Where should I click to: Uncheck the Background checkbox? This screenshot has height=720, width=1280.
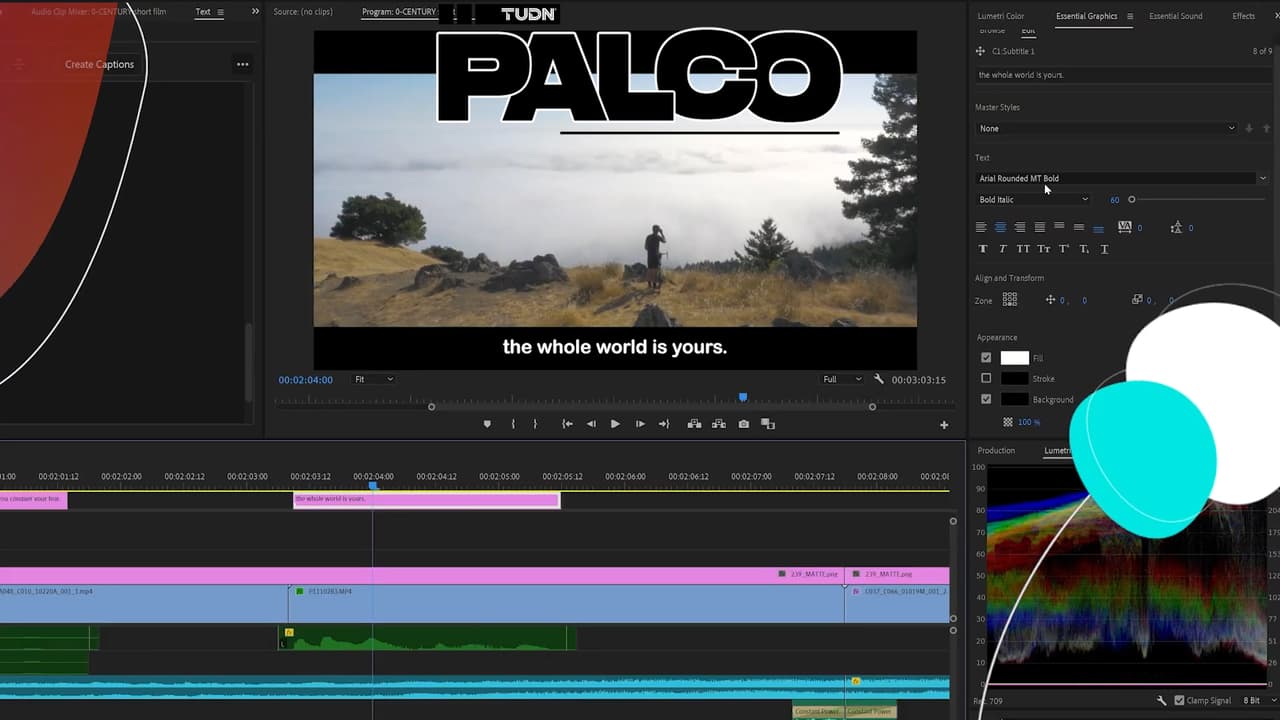(986, 399)
